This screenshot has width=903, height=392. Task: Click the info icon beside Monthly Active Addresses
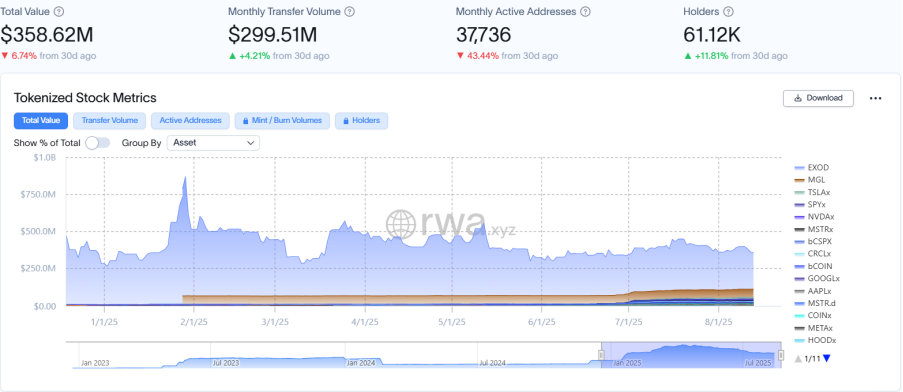point(586,12)
